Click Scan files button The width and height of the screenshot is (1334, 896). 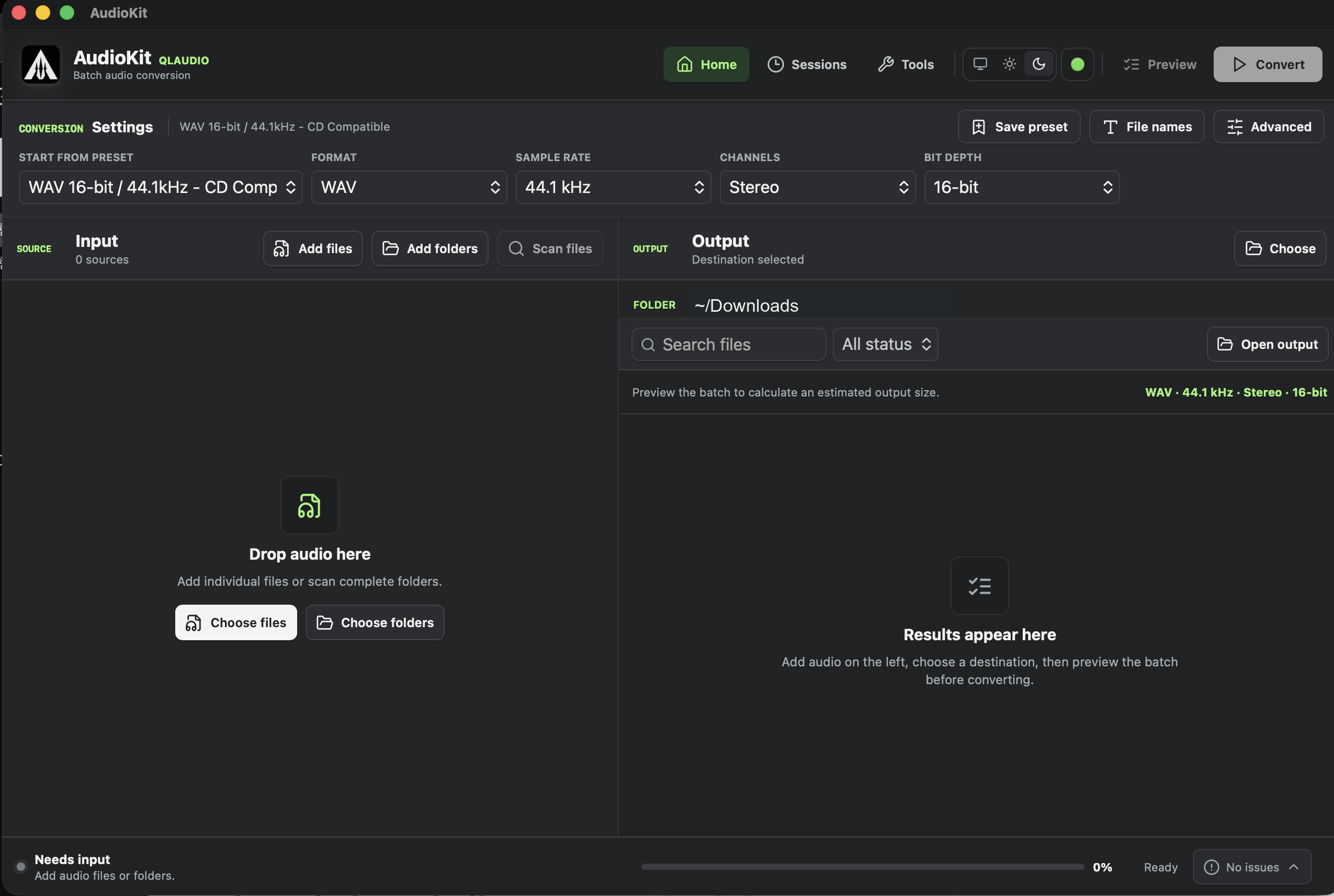coord(550,248)
